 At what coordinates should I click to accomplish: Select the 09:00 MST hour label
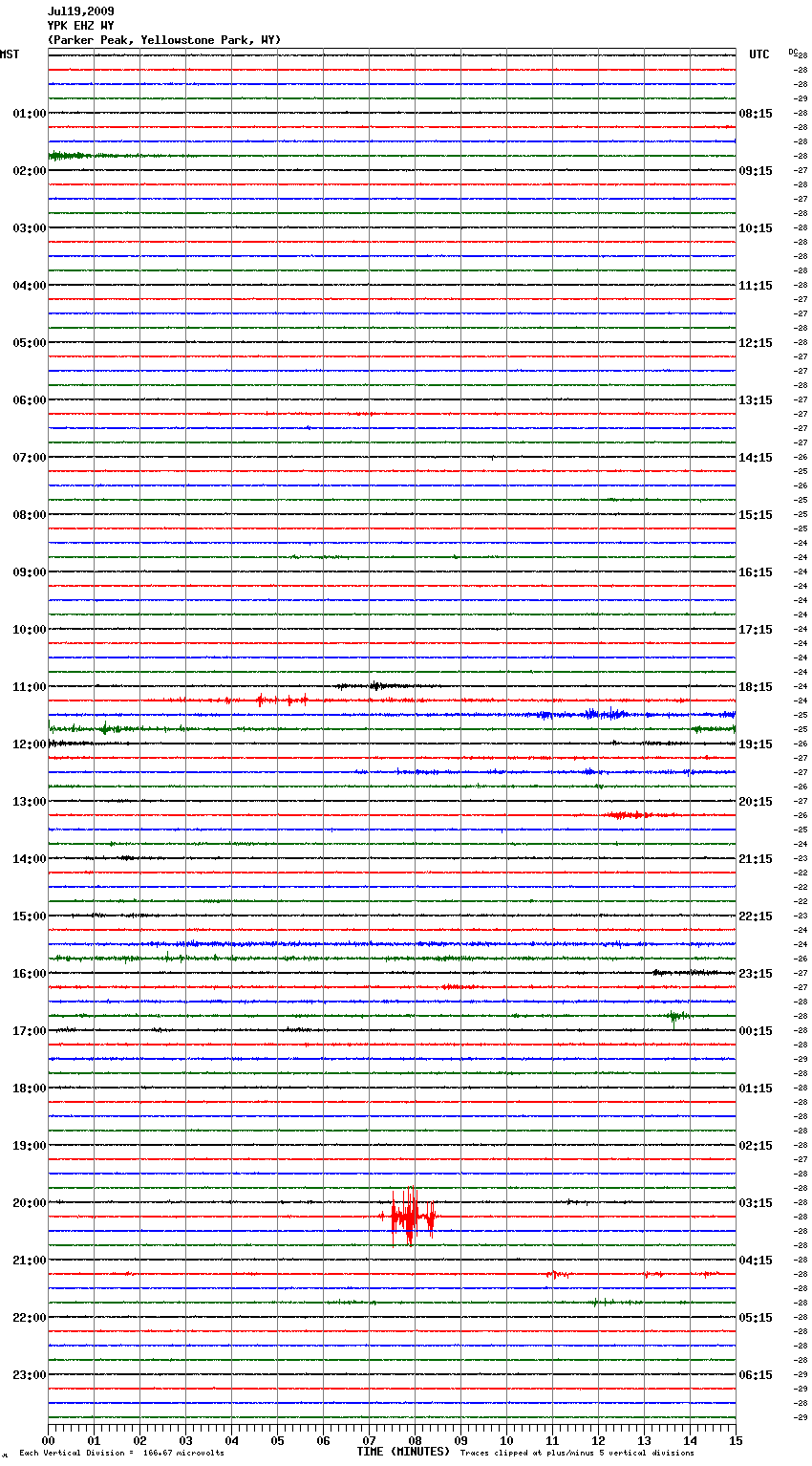(x=30, y=572)
